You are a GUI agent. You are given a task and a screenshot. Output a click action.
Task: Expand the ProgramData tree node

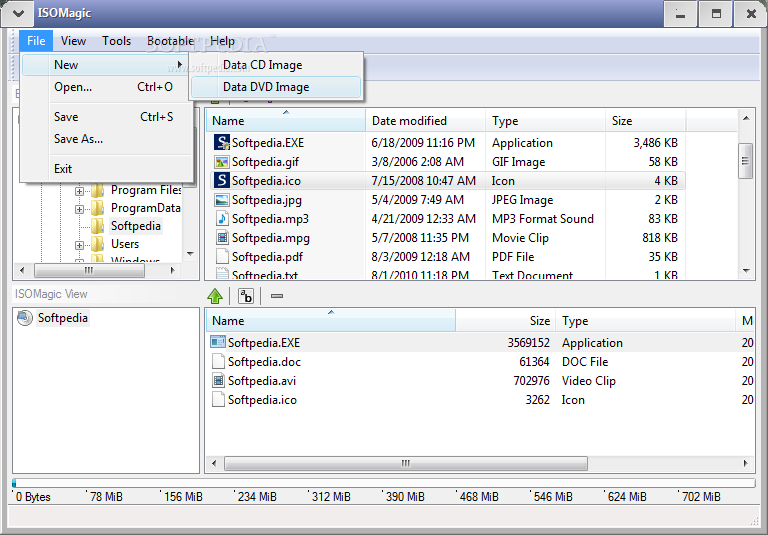[x=79, y=209]
